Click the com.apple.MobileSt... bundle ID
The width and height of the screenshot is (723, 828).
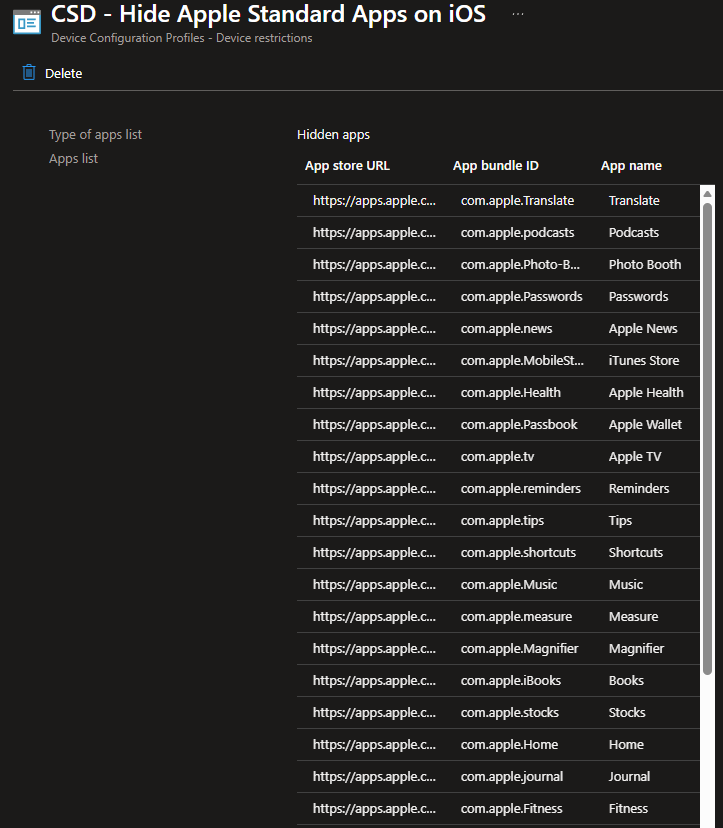pyautogui.click(x=522, y=361)
